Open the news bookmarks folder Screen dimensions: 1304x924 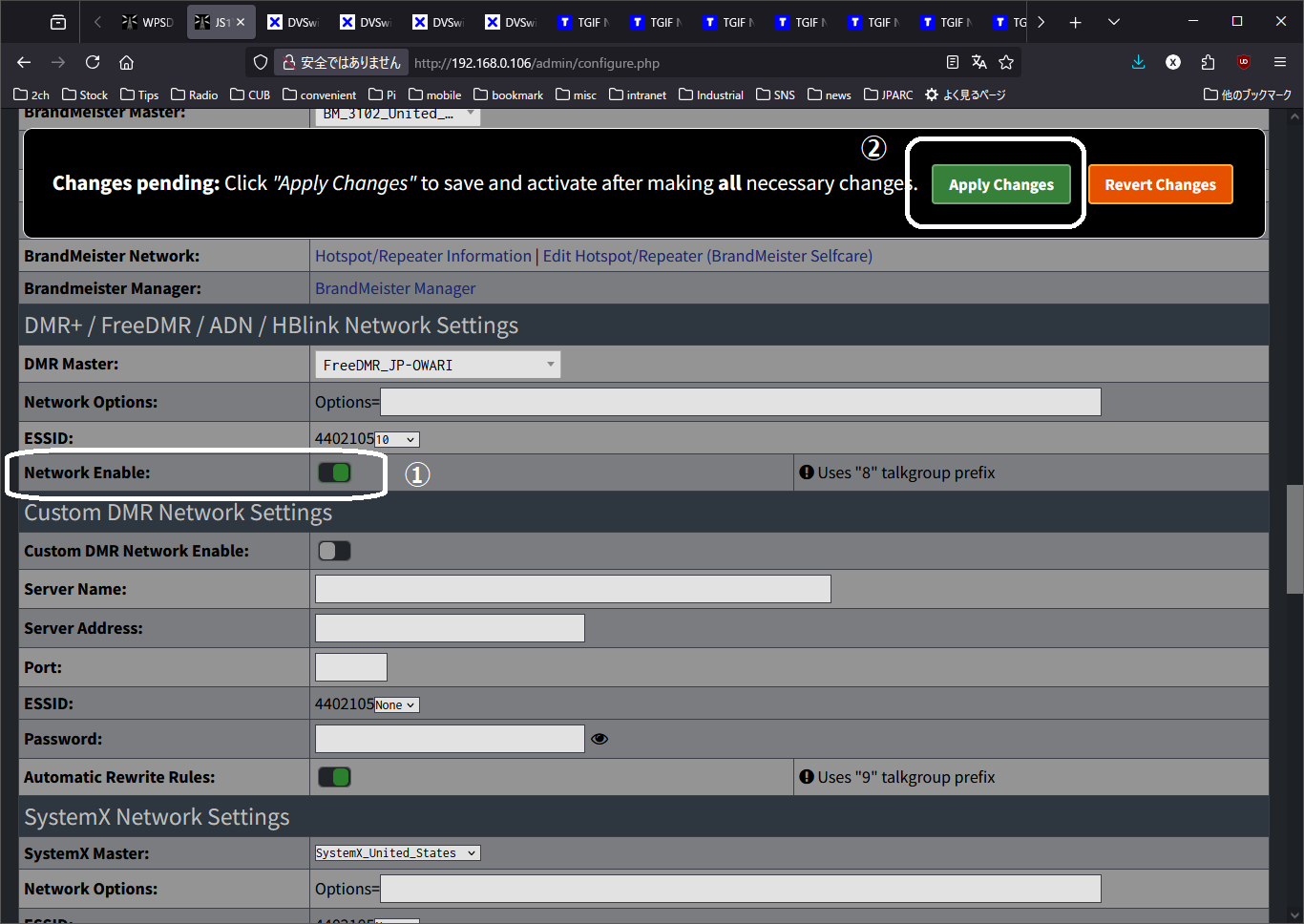829,94
